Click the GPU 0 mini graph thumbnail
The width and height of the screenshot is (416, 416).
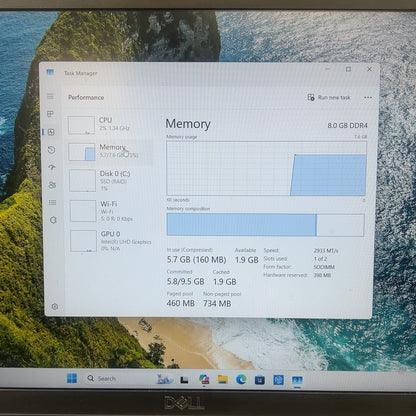pyautogui.click(x=83, y=241)
